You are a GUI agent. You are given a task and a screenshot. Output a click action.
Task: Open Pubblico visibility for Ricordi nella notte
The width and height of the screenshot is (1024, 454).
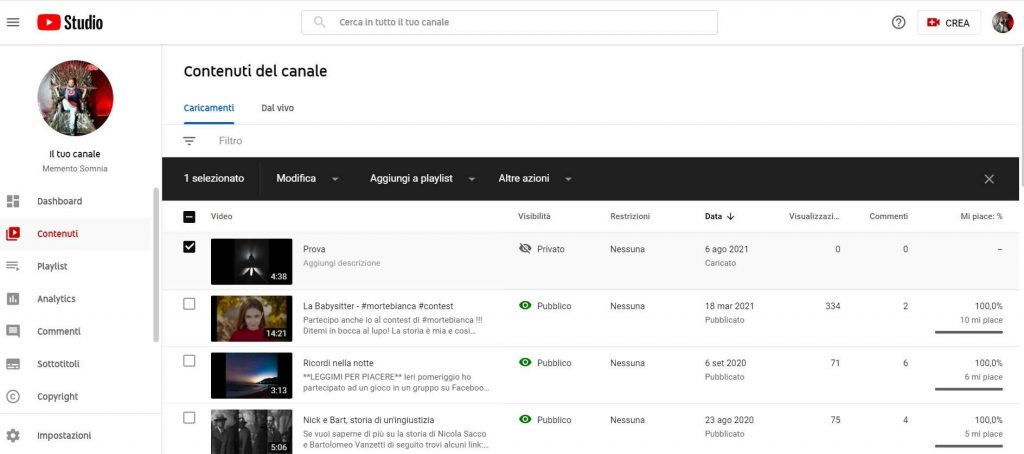click(554, 363)
